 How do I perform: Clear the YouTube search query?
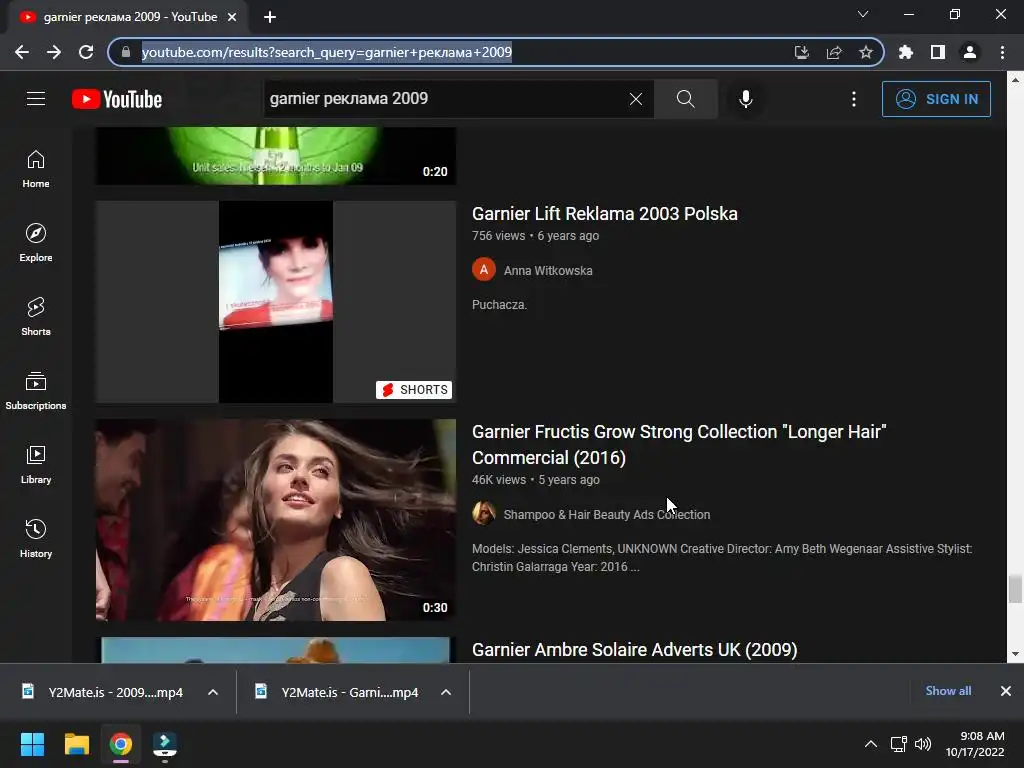[x=635, y=99]
